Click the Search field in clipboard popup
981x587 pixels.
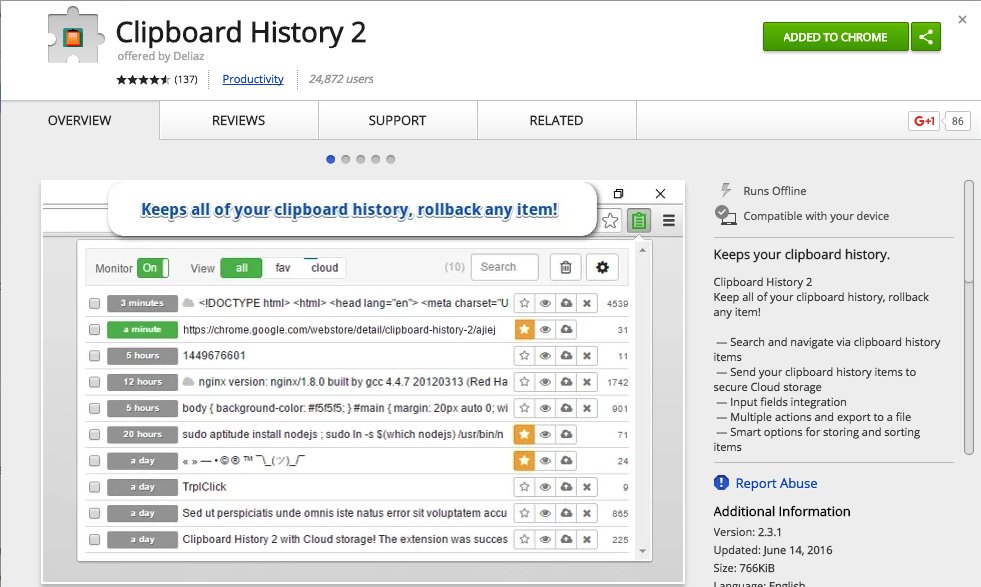tap(504, 267)
